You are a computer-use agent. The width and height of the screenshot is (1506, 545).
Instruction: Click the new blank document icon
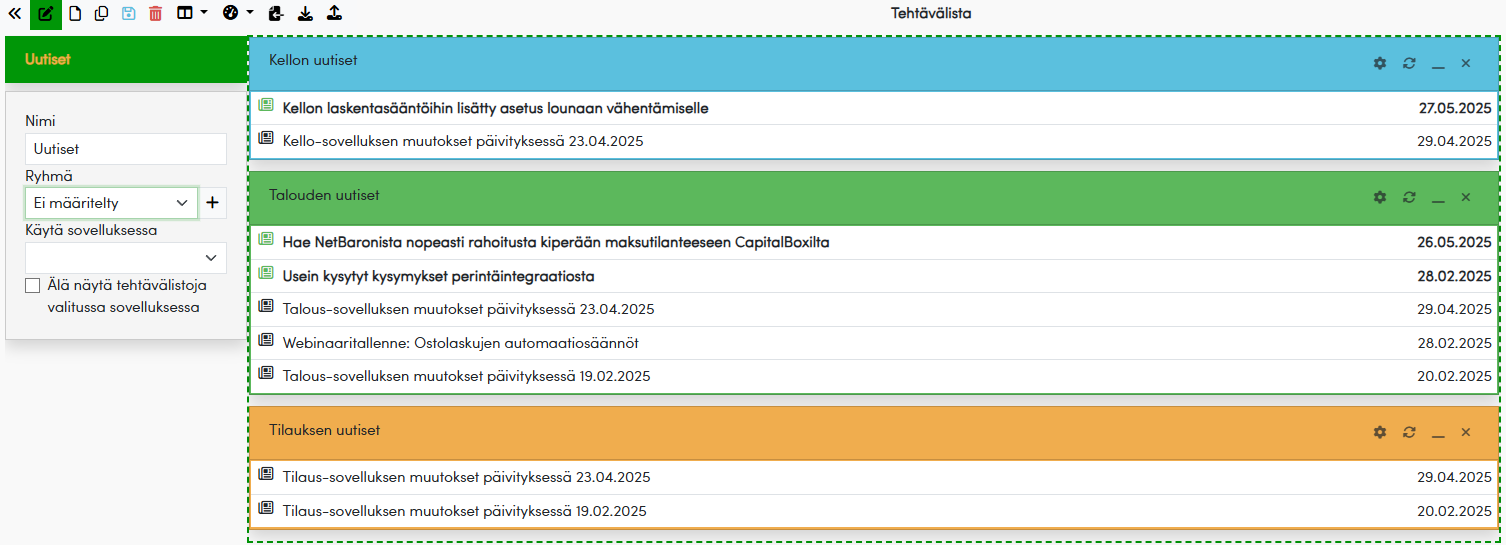pyautogui.click(x=74, y=14)
